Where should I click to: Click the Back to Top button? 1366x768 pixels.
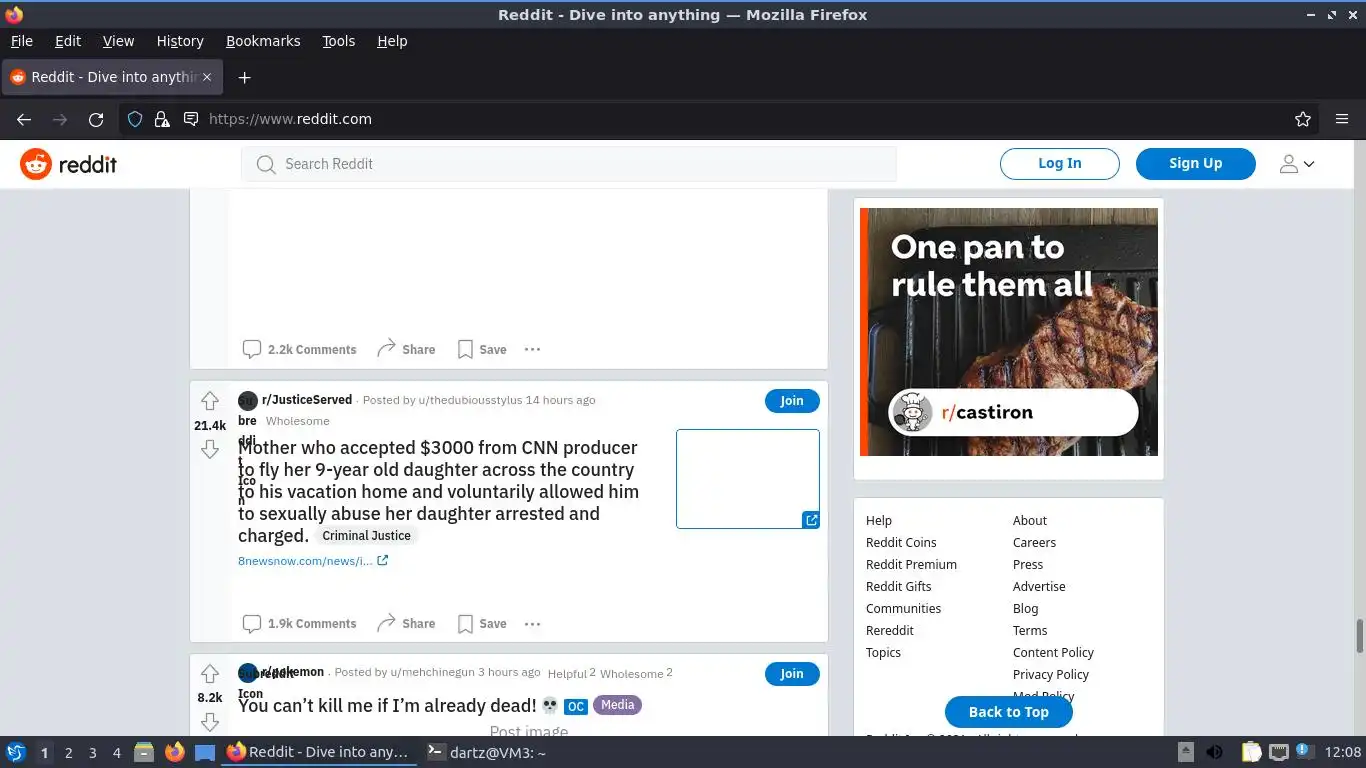[1009, 712]
